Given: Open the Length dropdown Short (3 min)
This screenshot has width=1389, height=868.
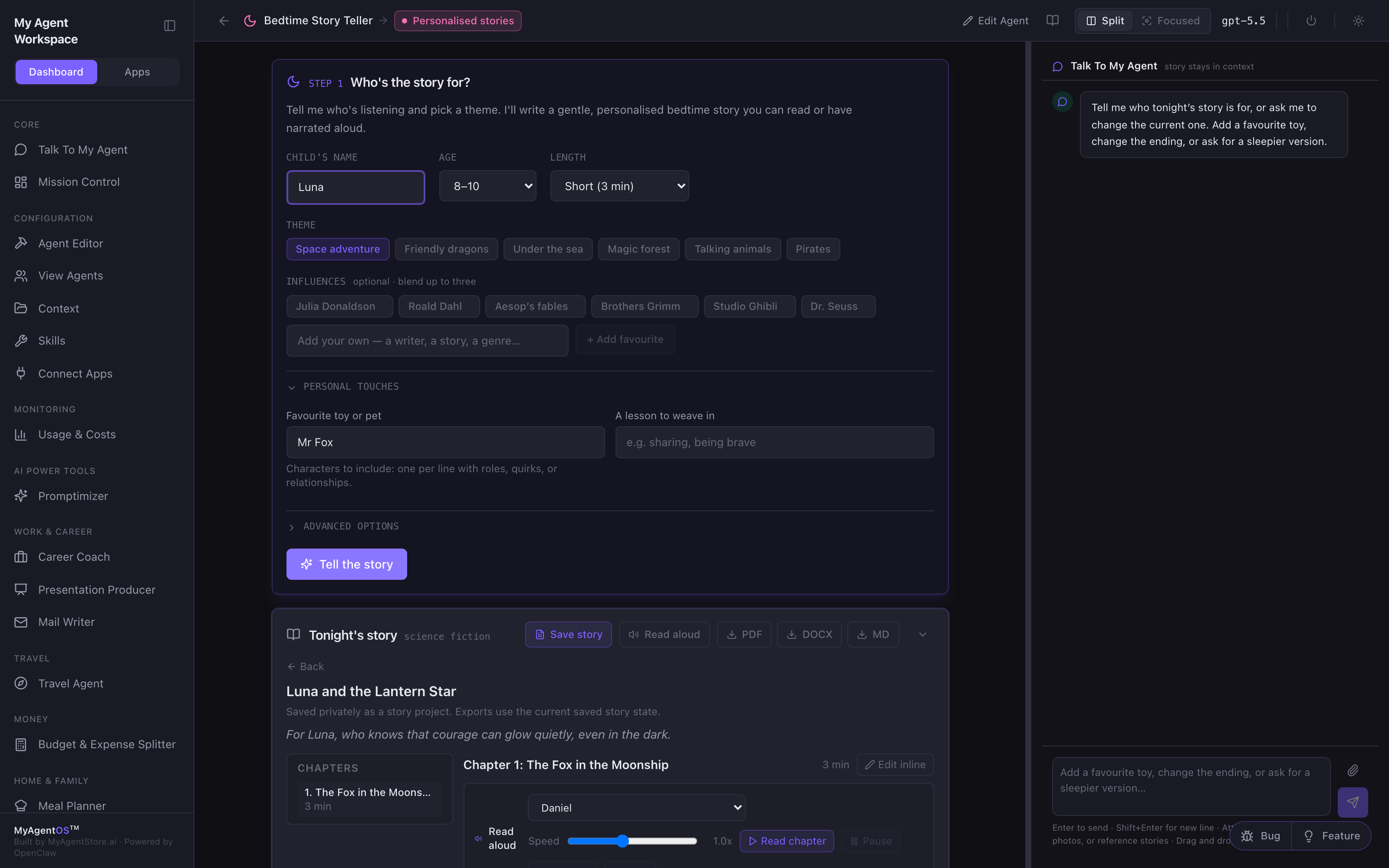Looking at the screenshot, I should tap(619, 186).
